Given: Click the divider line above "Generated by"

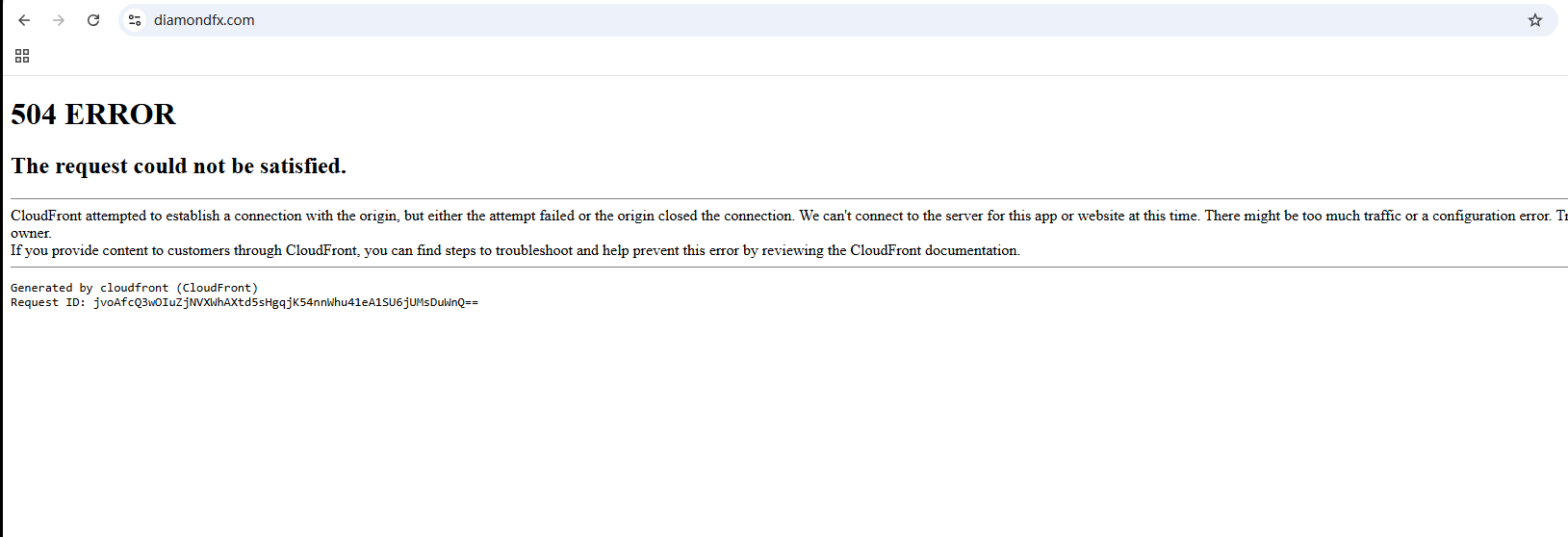Looking at the screenshot, I should click(770, 267).
